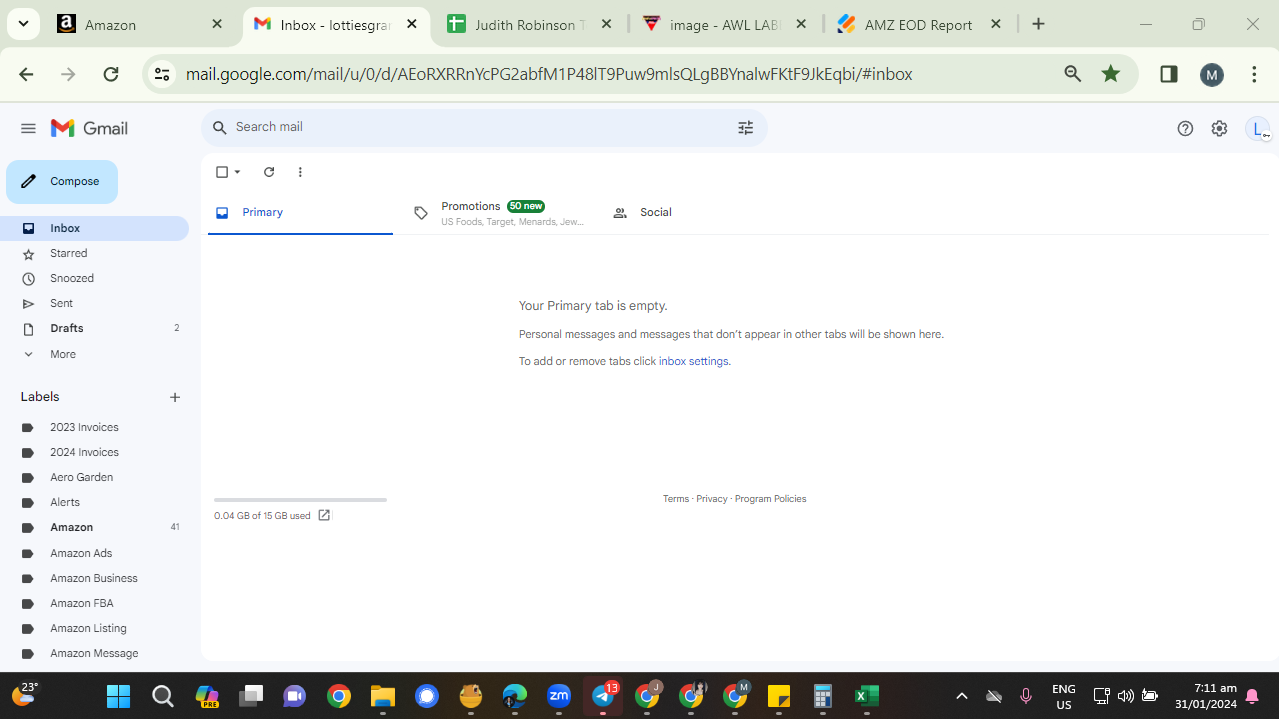The image size is (1279, 719).
Task: View site information icon in address bar
Action: click(x=162, y=73)
